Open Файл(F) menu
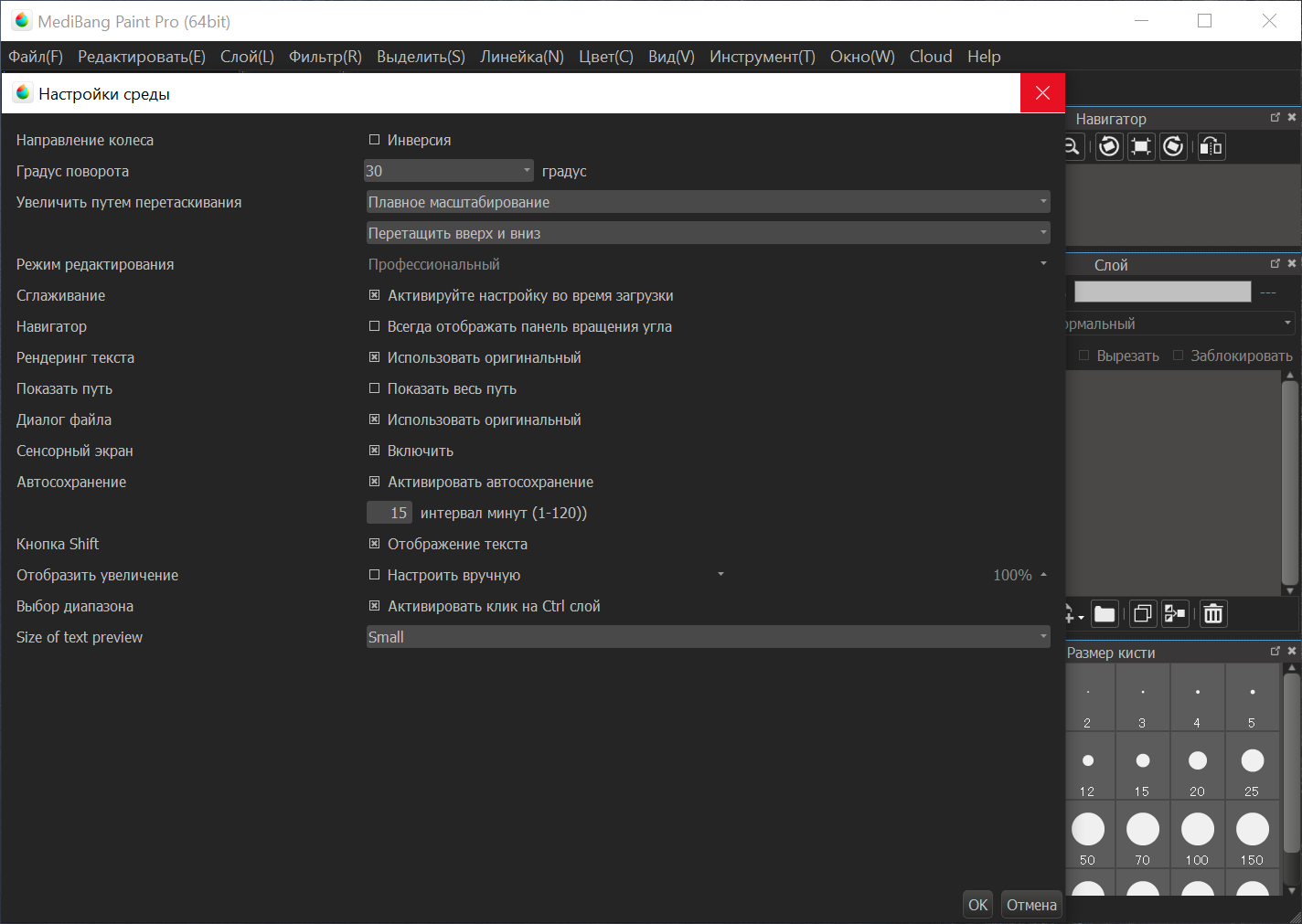The width and height of the screenshot is (1302, 924). pos(36,57)
